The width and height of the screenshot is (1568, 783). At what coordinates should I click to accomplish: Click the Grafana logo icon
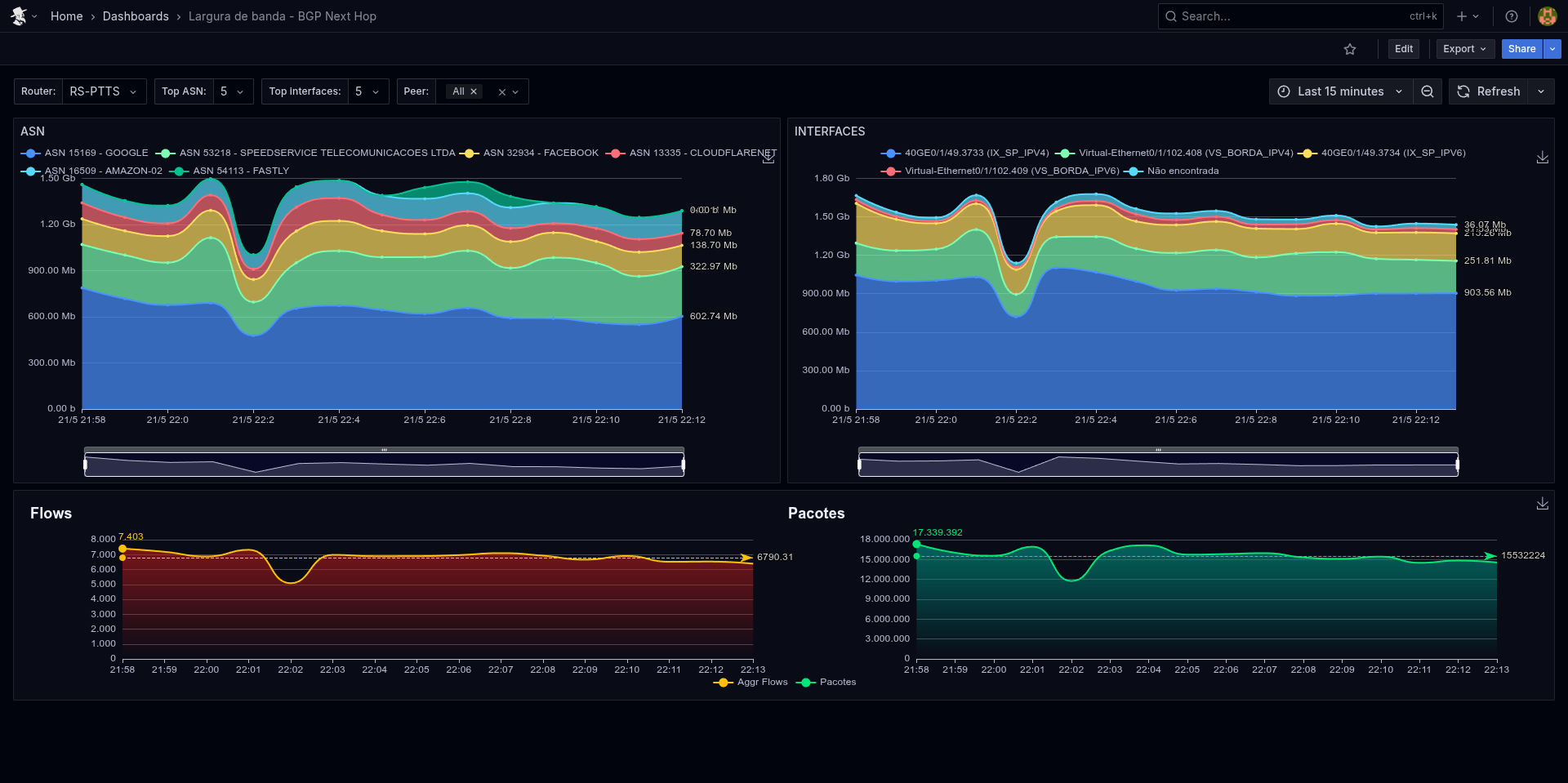[x=18, y=16]
